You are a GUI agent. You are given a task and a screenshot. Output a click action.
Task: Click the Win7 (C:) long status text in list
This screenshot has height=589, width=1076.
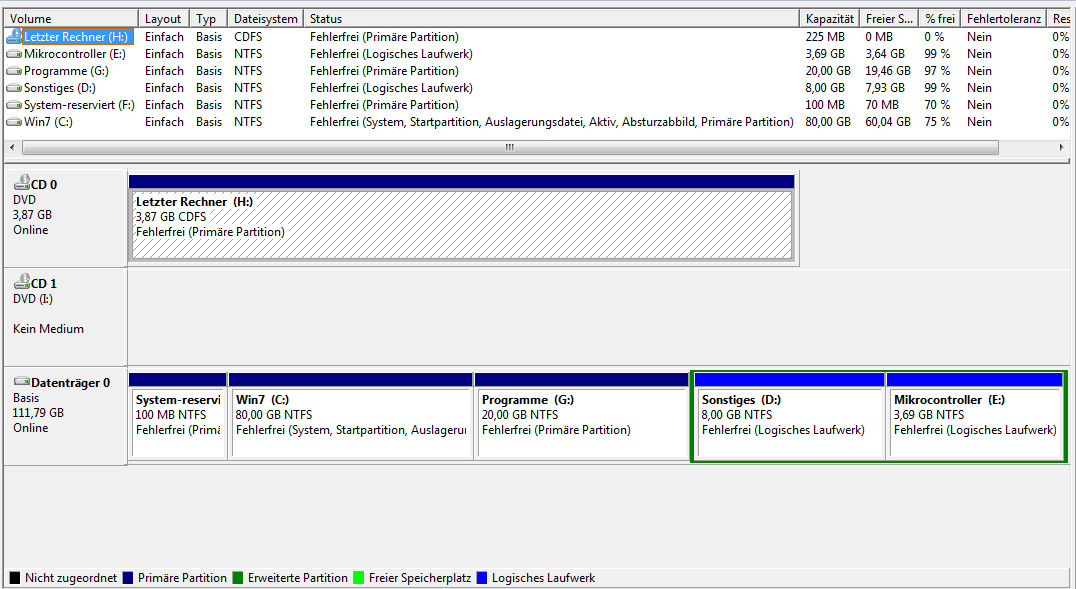pyautogui.click(x=552, y=122)
